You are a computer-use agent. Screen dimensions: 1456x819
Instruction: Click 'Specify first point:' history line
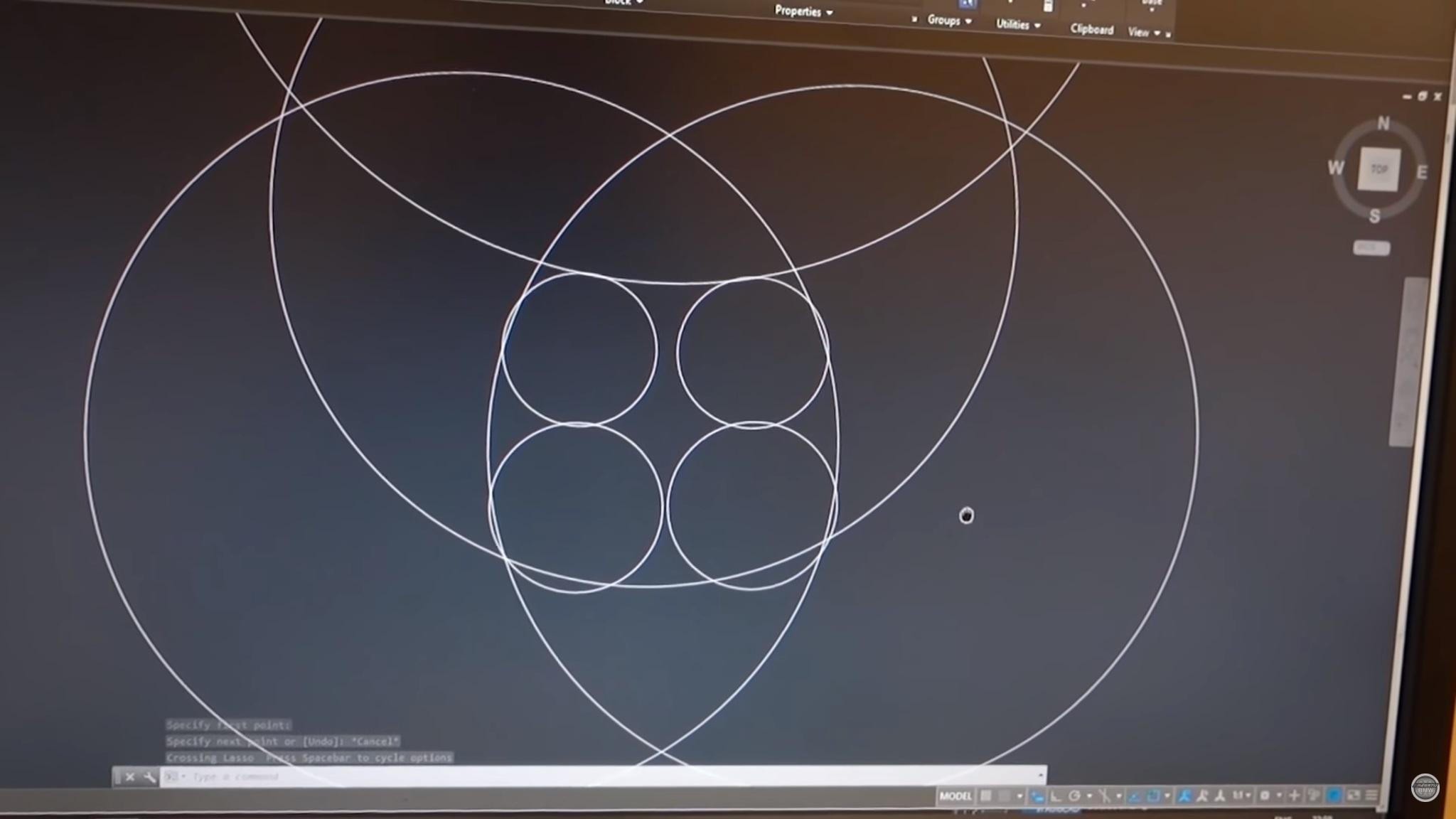coord(228,725)
